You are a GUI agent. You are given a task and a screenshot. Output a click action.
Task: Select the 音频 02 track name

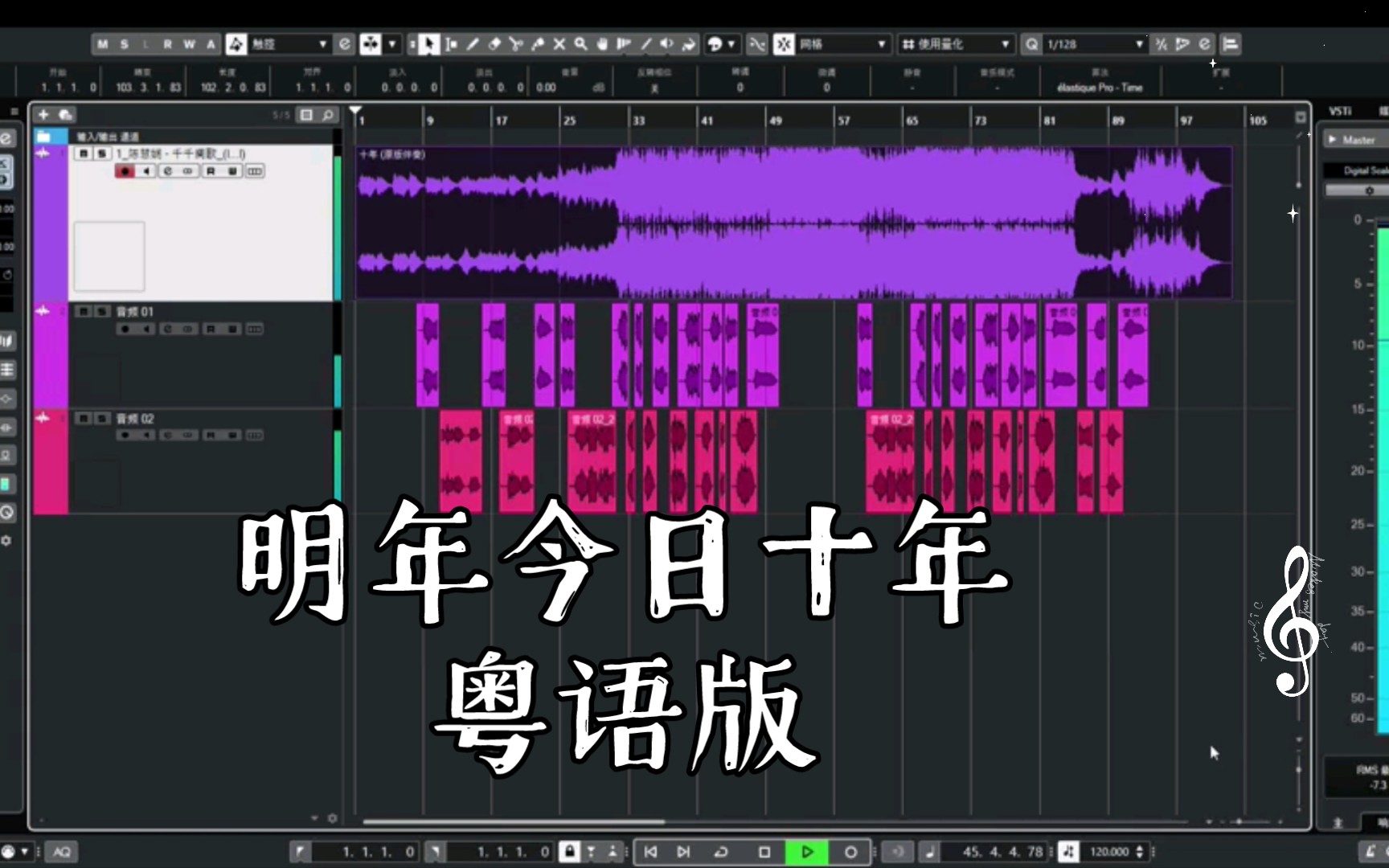(134, 418)
